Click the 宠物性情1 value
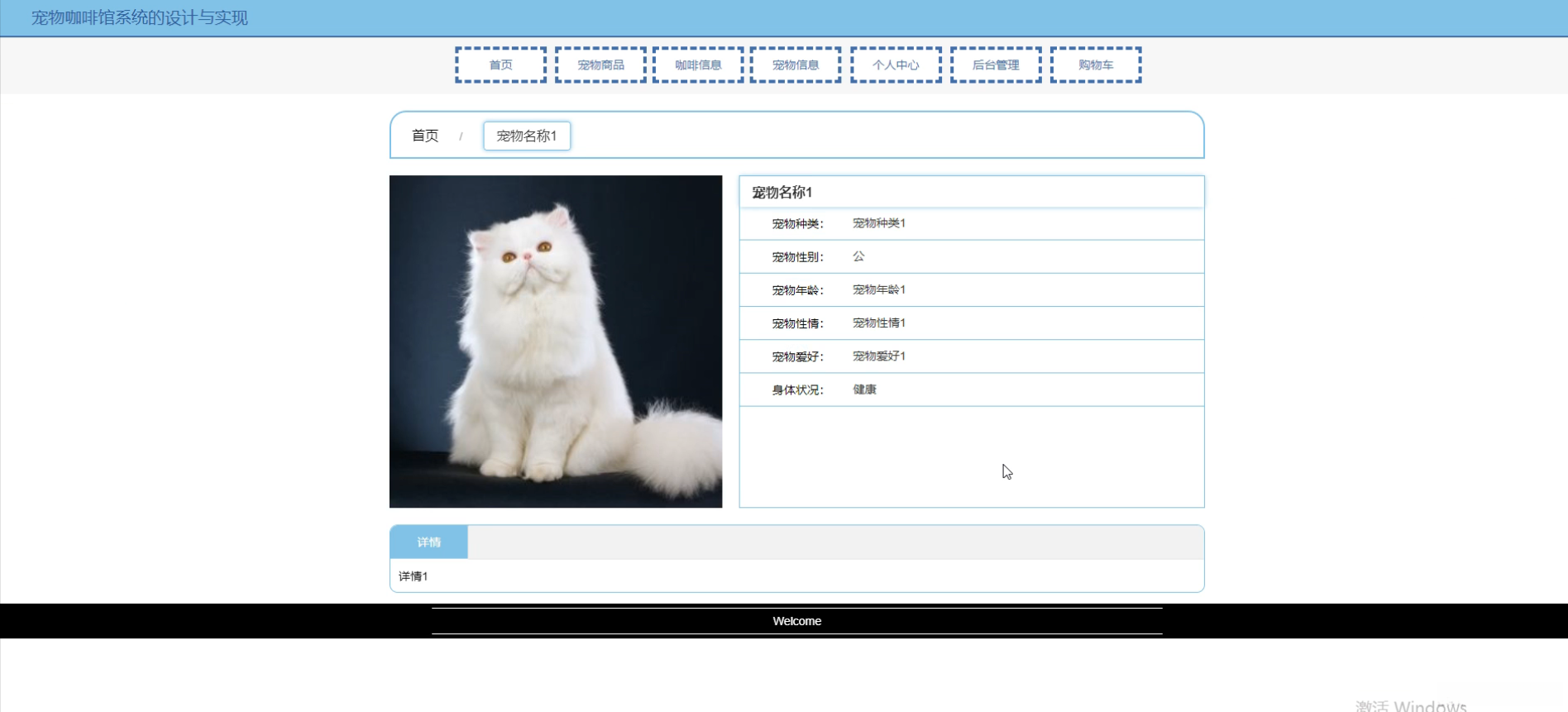1568x712 pixels. tap(879, 323)
